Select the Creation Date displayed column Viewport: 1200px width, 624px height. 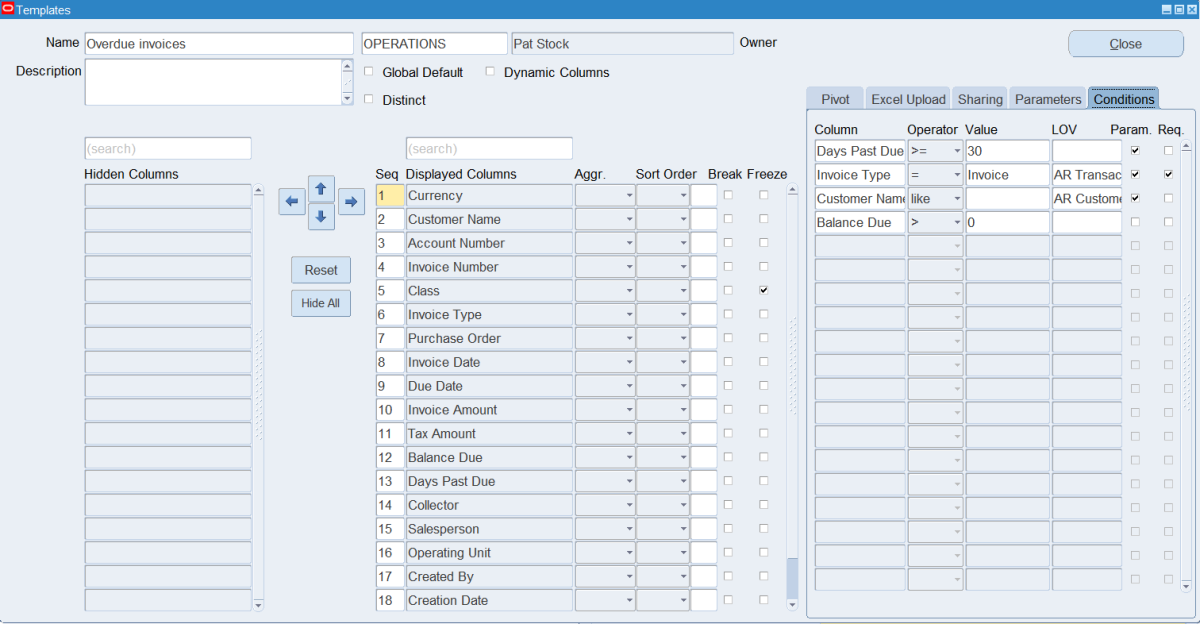point(489,601)
